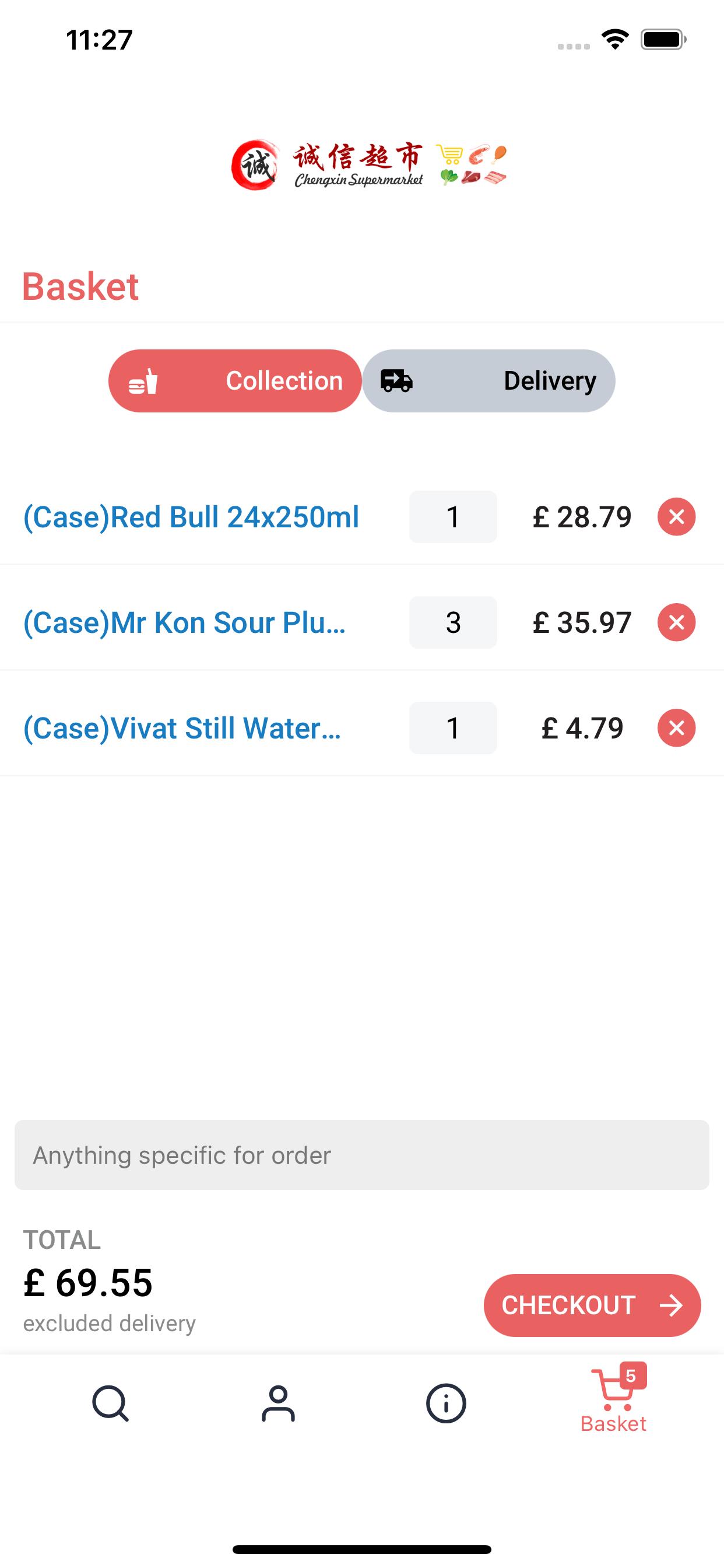Edit quantity of Vivat Still Water
Image resolution: width=724 pixels, height=1568 pixels.
[x=453, y=728]
